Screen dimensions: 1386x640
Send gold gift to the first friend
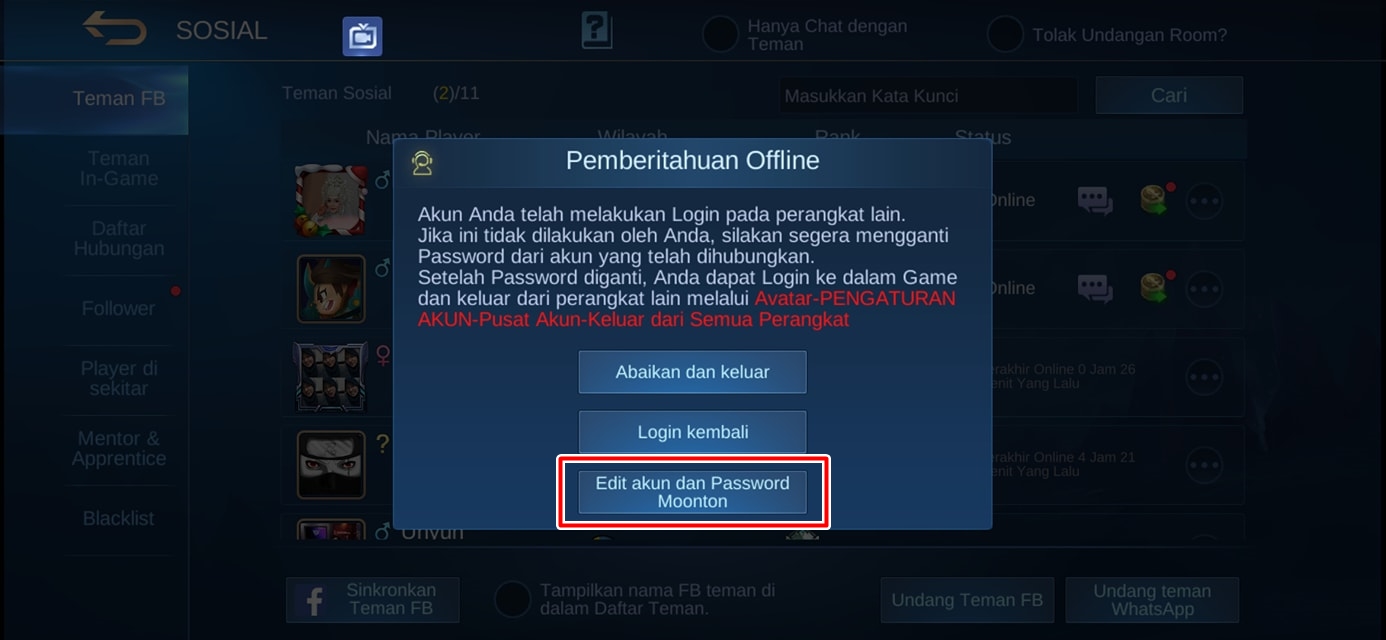point(1156,199)
